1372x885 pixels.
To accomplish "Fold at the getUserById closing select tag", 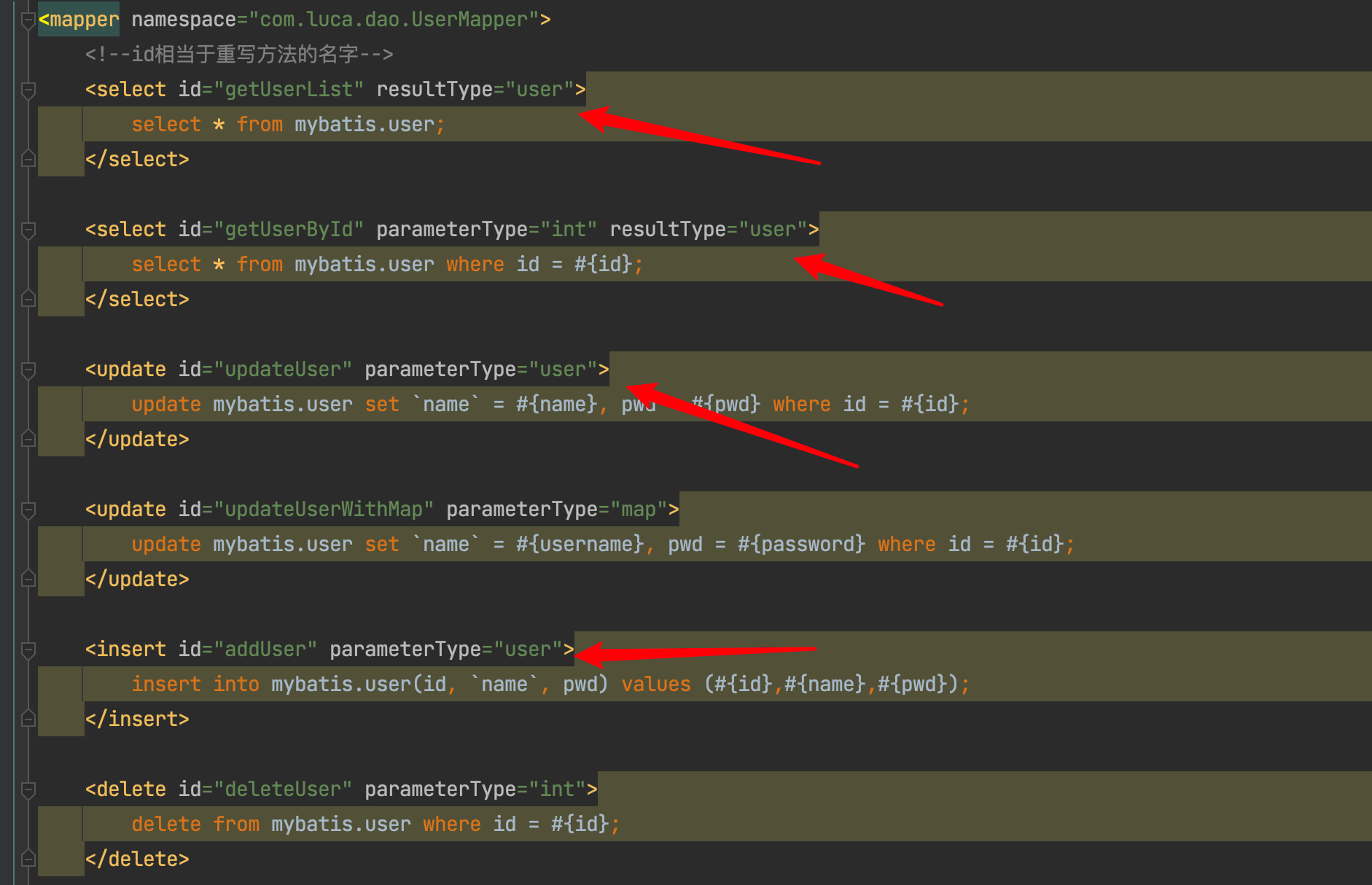I will tap(28, 297).
